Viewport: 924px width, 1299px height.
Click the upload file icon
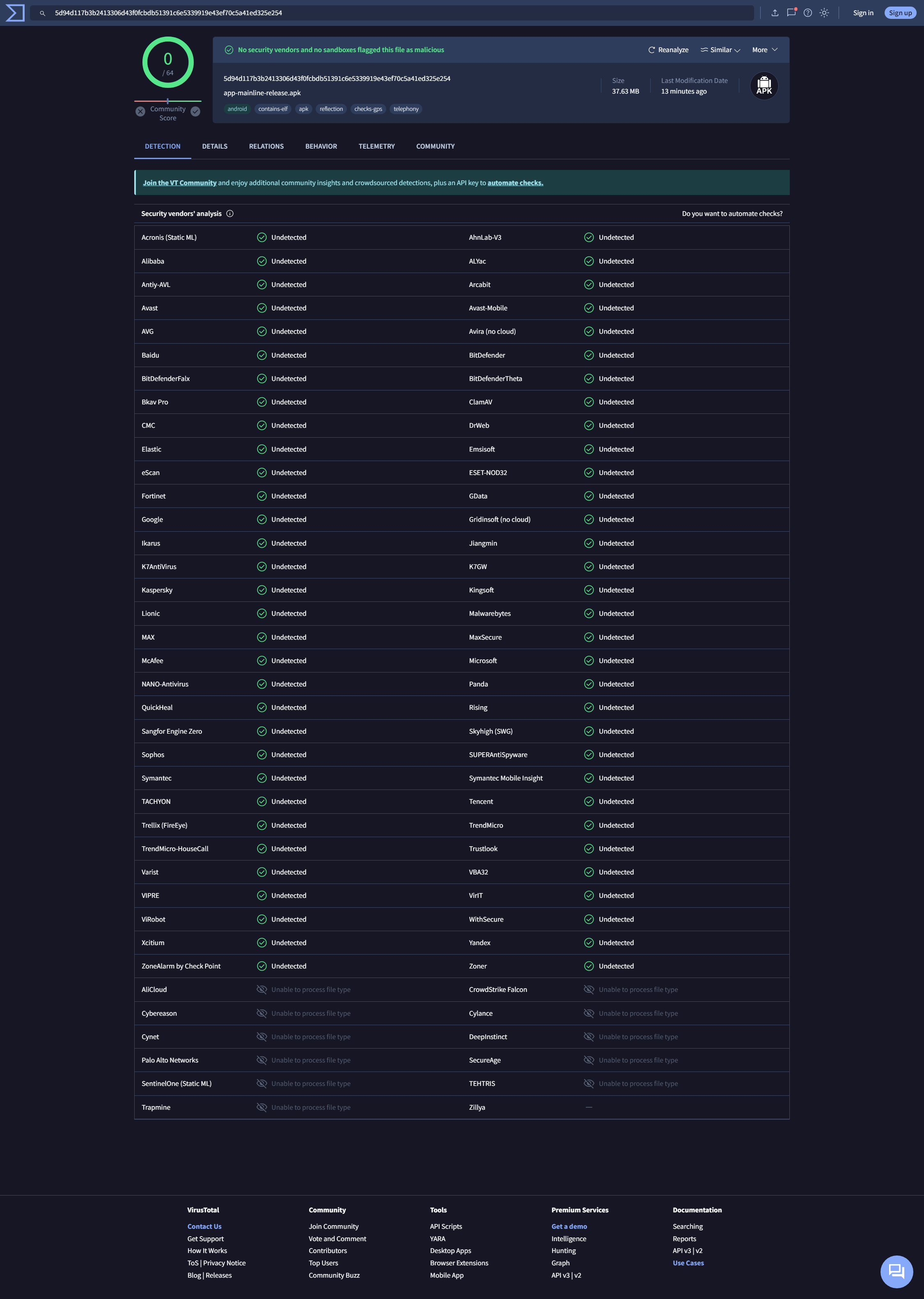click(774, 12)
